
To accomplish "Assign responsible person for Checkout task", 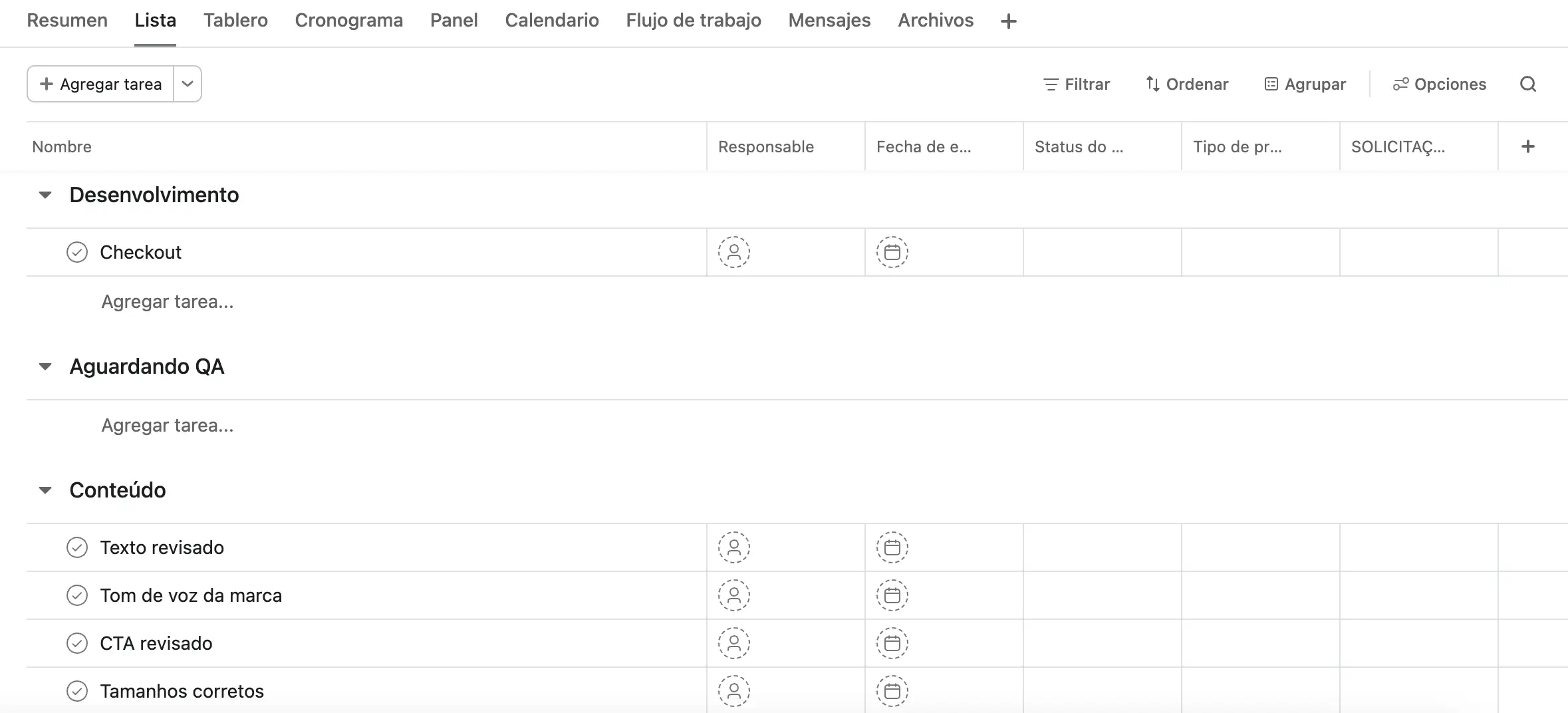I will (x=733, y=253).
